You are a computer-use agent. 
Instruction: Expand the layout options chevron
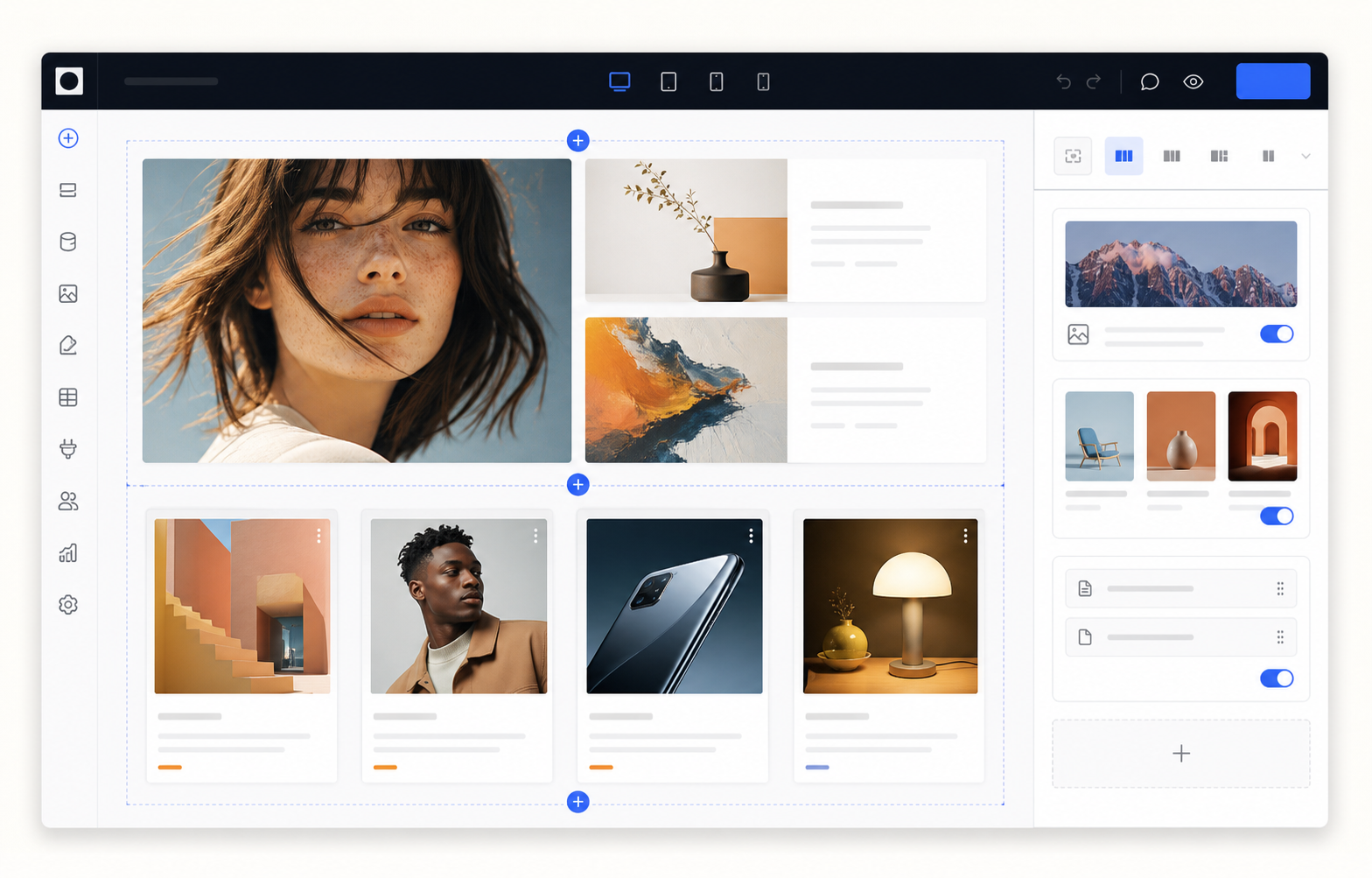click(x=1305, y=156)
